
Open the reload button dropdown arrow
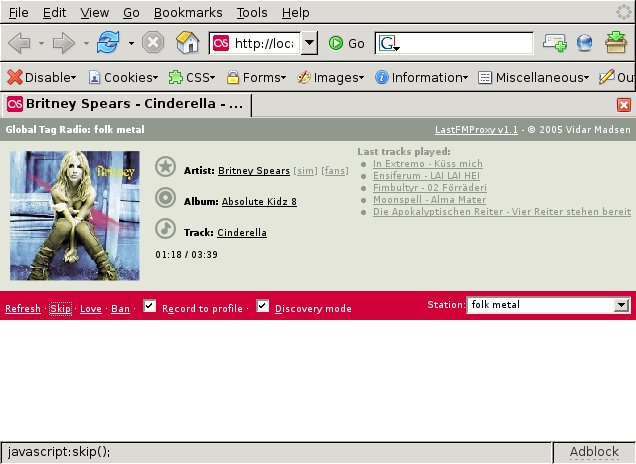tap(131, 43)
